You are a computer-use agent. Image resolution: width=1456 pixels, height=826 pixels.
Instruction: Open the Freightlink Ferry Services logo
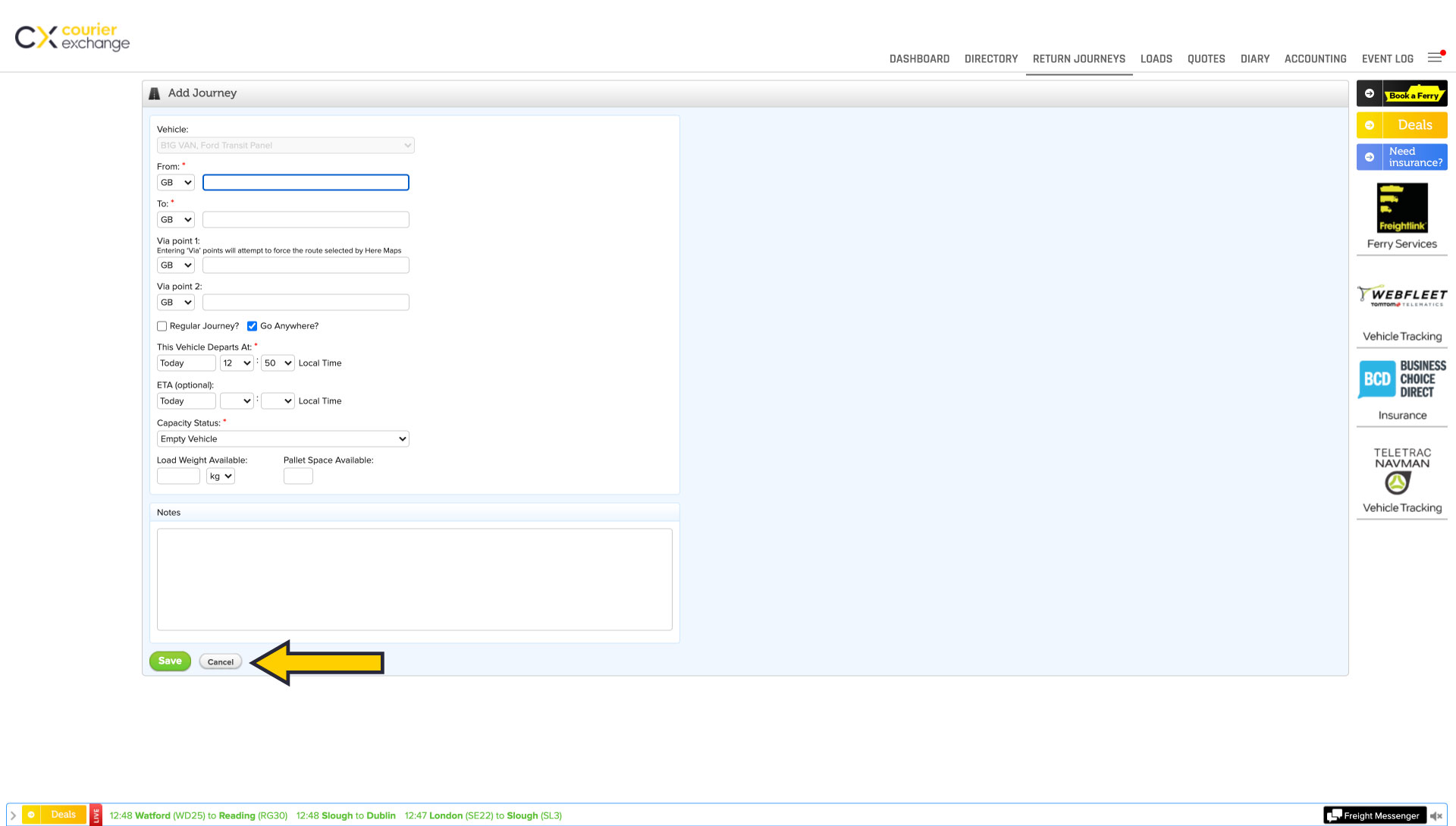pyautogui.click(x=1401, y=208)
